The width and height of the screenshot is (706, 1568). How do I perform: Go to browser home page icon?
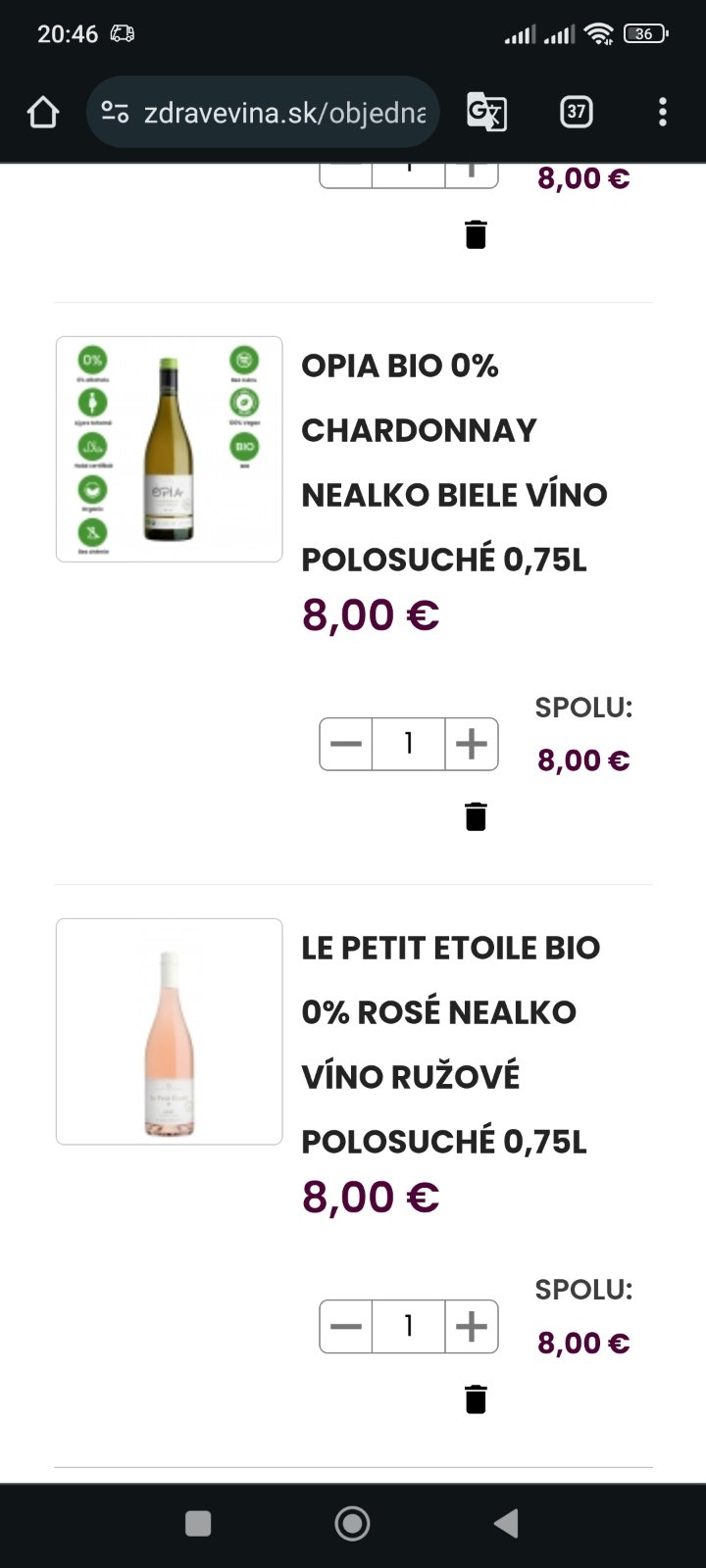(x=43, y=112)
